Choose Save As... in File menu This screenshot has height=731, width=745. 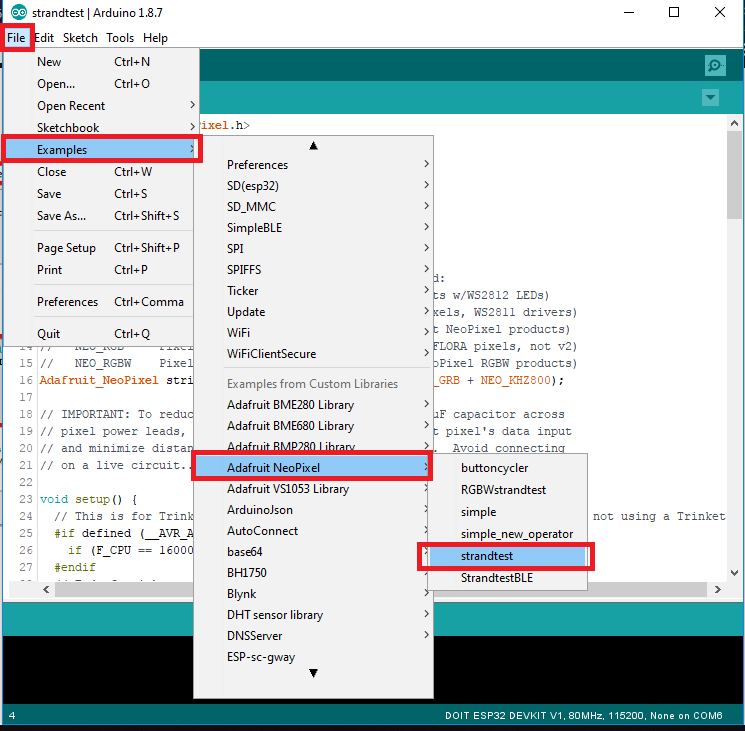[98, 216]
